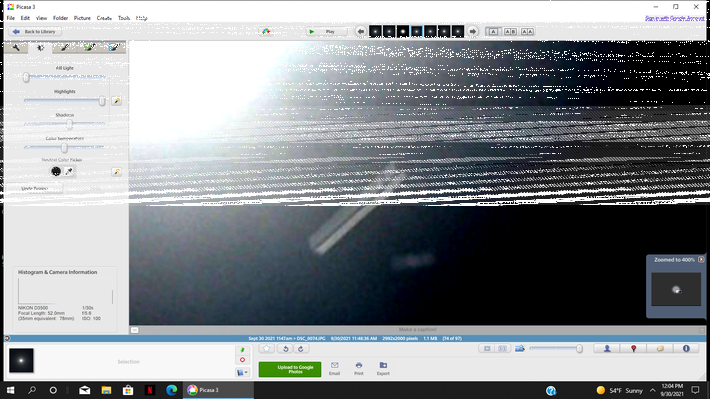
Task: Open the Tools menu
Action: point(124,18)
